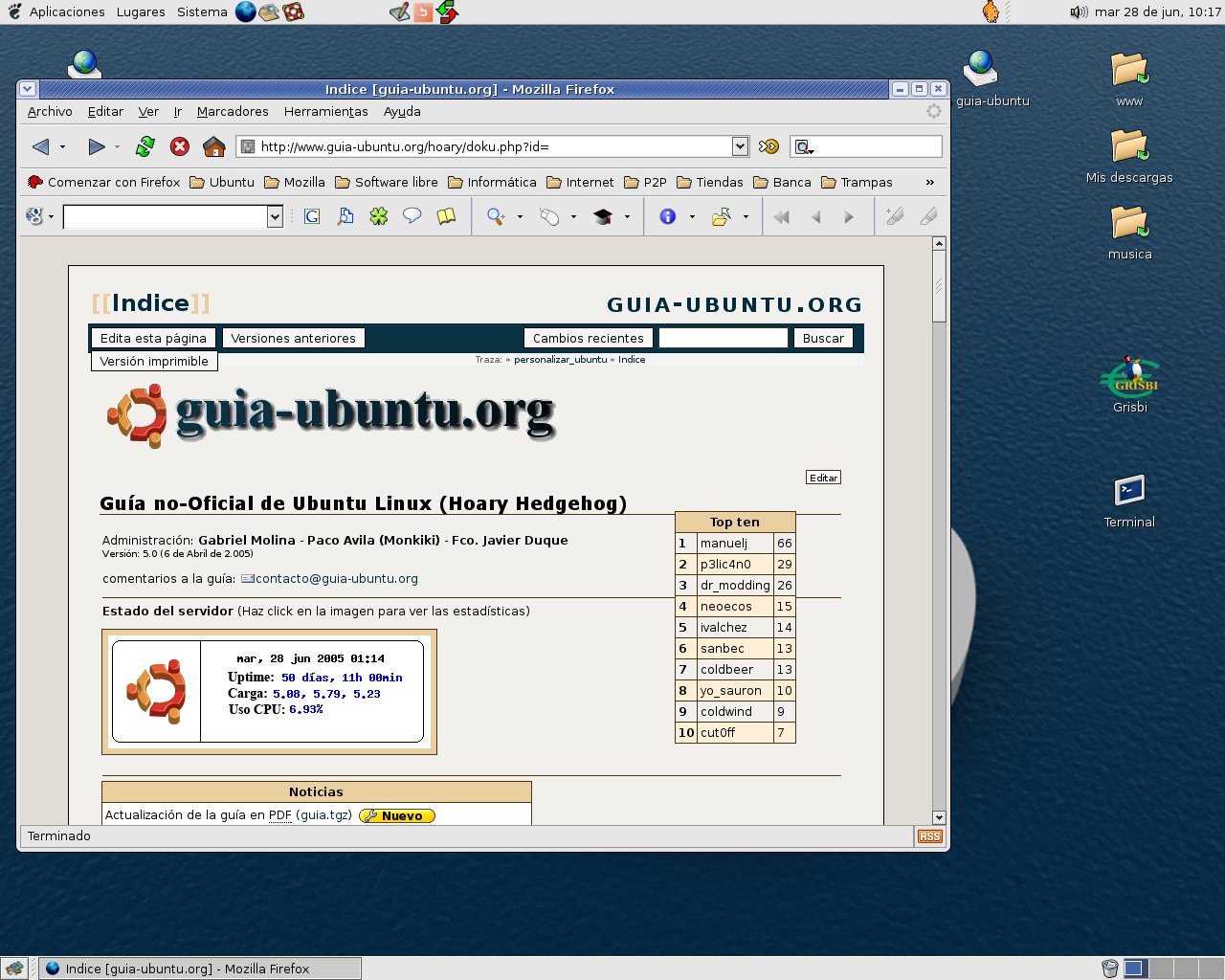
Task: Open the Herramientas menu
Action: (325, 111)
